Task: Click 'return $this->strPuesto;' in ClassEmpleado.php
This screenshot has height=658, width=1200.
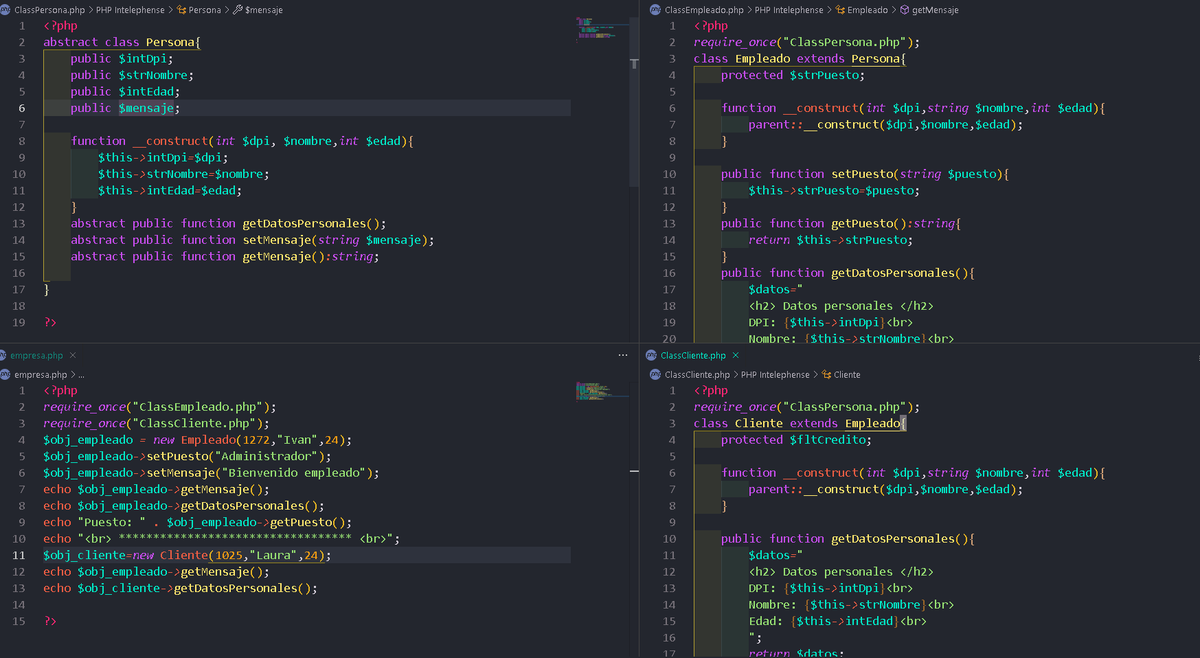Action: pyautogui.click(x=831, y=240)
